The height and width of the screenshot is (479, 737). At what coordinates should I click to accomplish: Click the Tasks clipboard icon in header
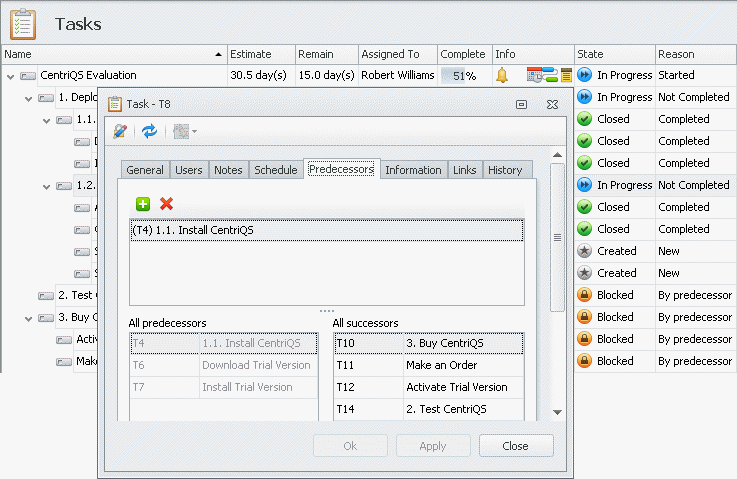click(22, 23)
